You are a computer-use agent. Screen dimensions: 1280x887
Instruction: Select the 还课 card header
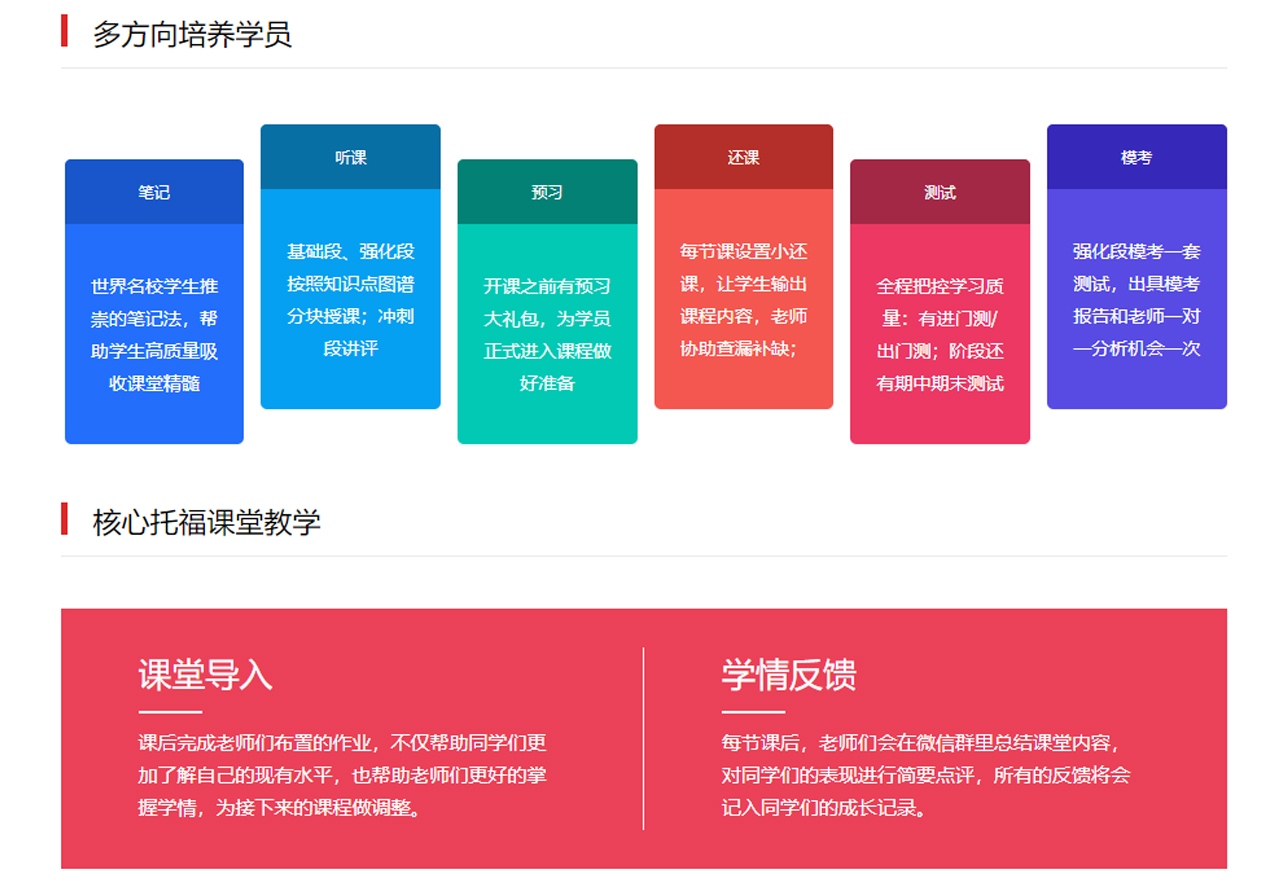[744, 157]
